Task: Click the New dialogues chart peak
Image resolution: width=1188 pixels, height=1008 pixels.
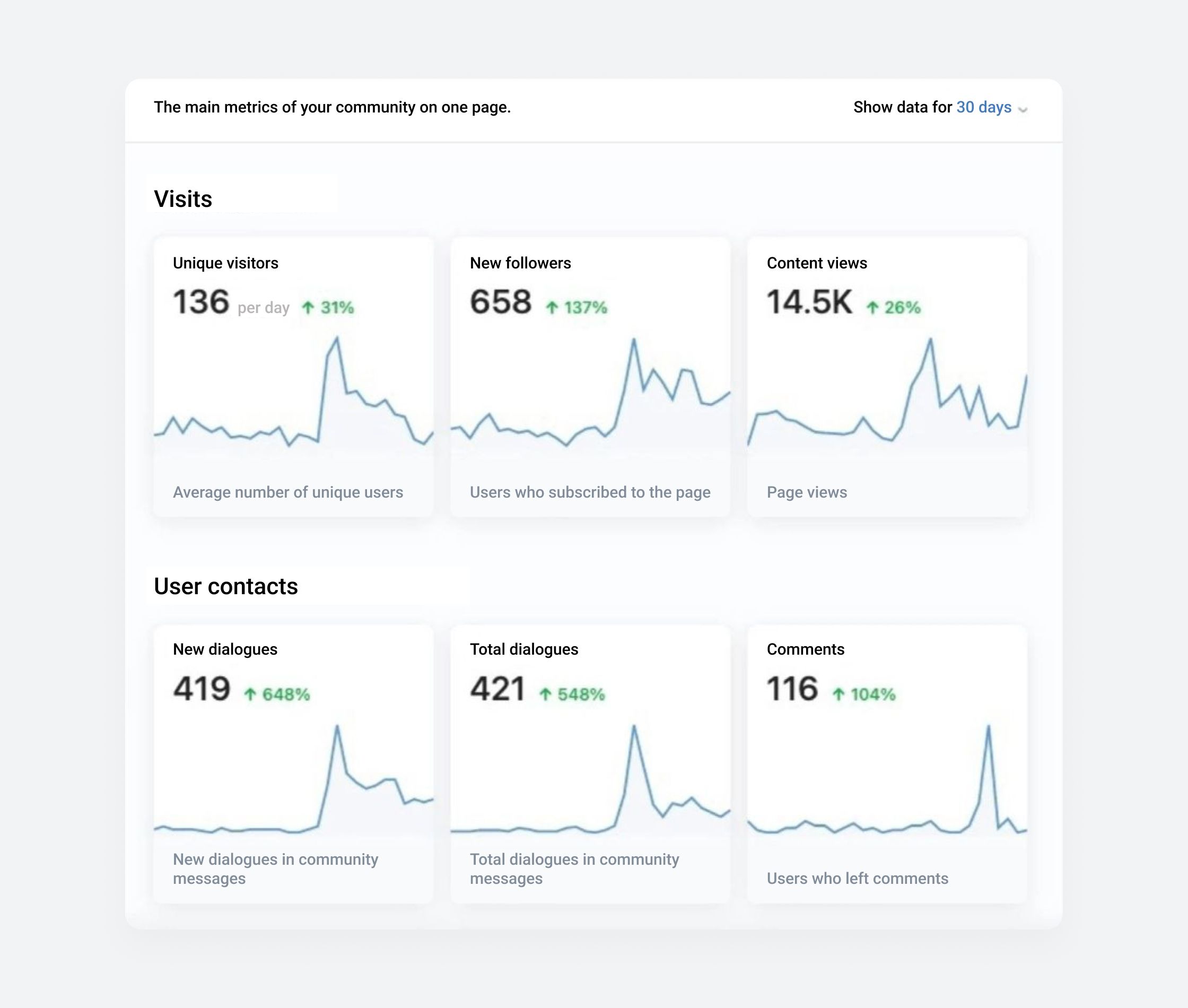Action: [x=337, y=727]
